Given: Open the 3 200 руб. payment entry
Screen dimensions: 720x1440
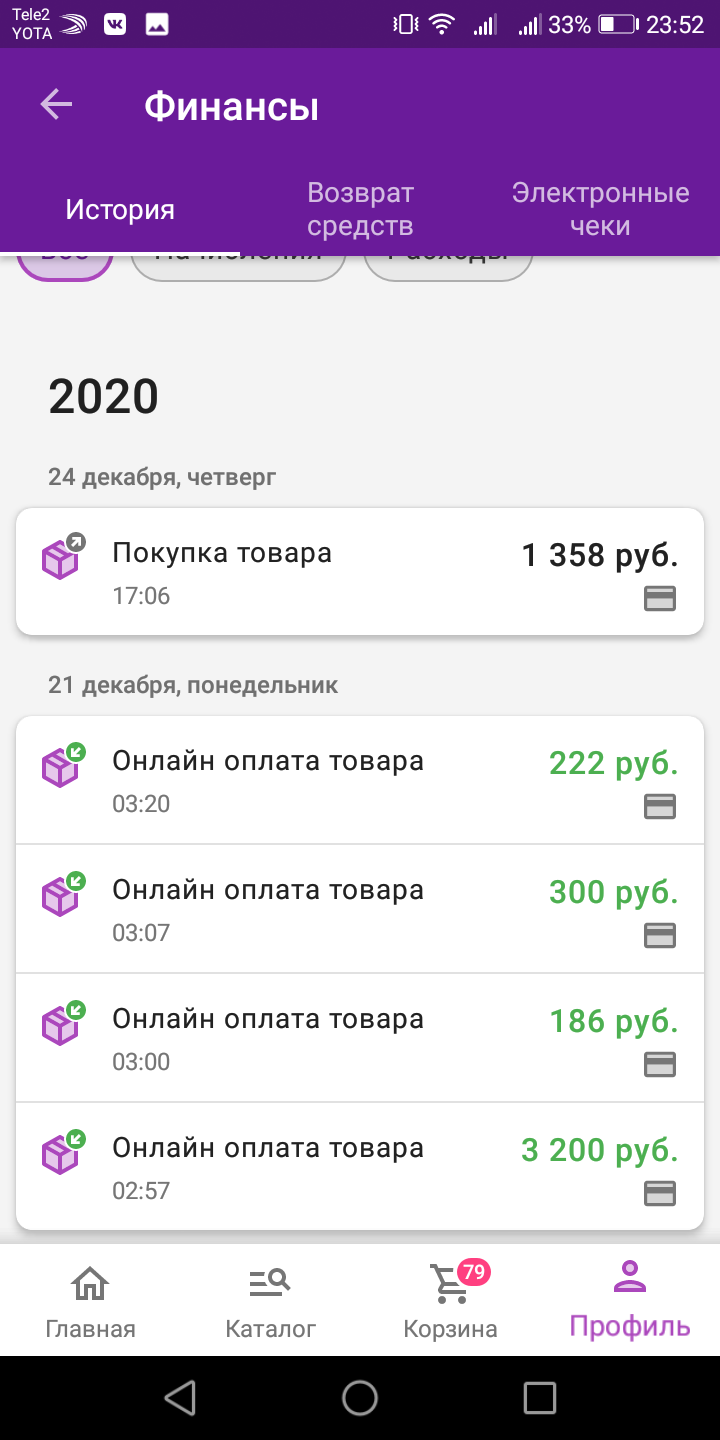Looking at the screenshot, I should click(x=360, y=1166).
